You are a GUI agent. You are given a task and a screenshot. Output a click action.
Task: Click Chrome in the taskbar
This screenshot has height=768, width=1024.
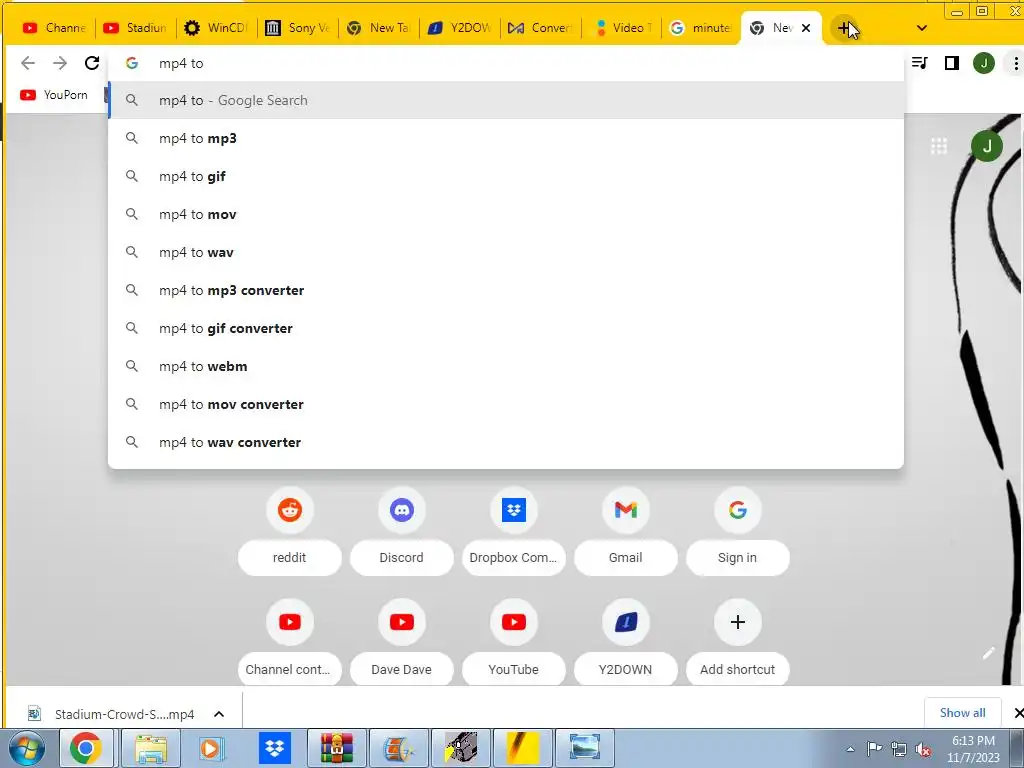86,748
